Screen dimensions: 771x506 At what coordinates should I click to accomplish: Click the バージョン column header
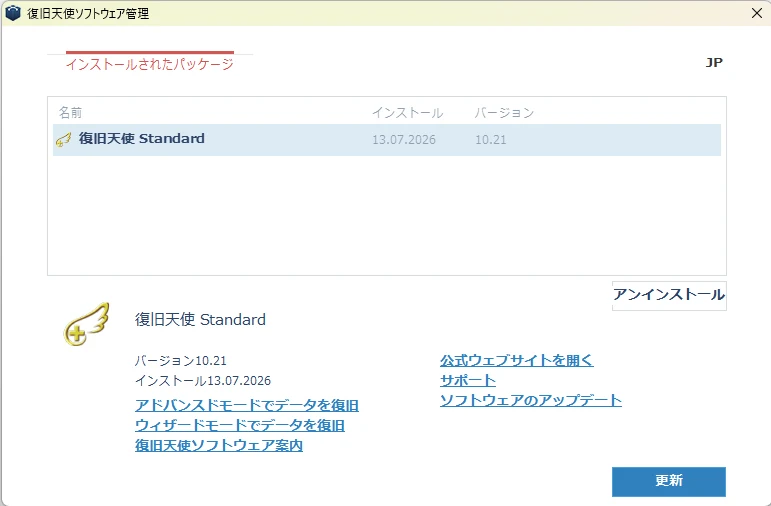click(504, 113)
